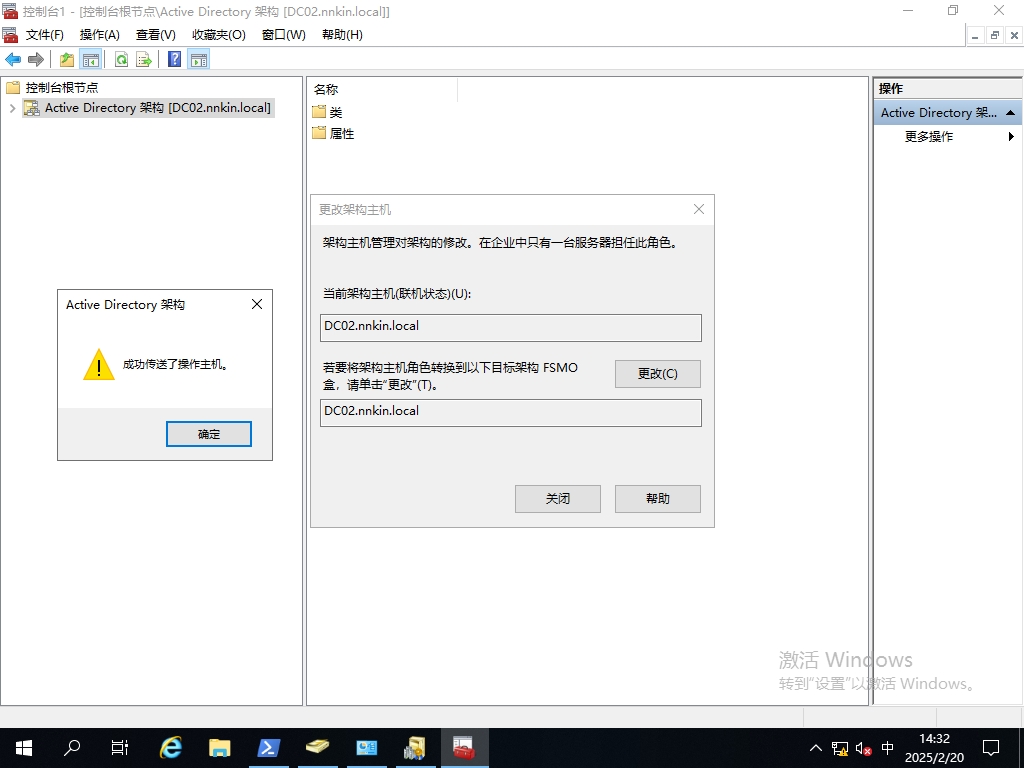This screenshot has height=768, width=1024.
Task: Open the 操作(A) menu
Action: click(99, 35)
